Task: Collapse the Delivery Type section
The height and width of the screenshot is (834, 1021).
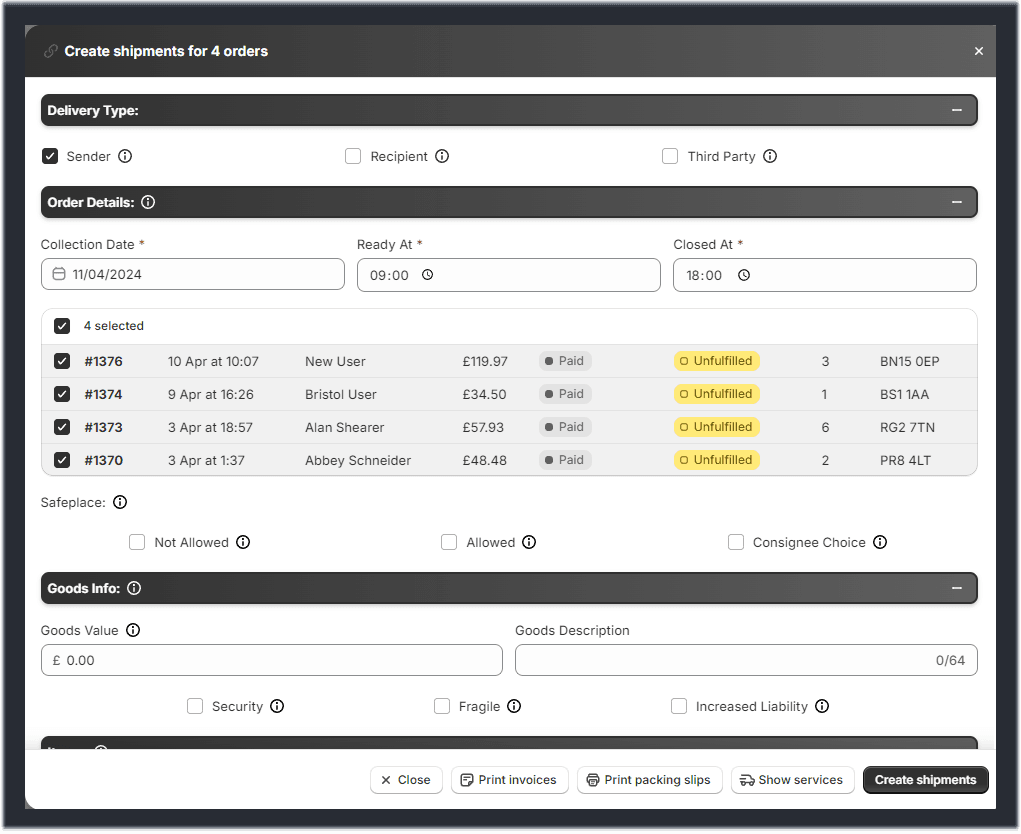Action: pos(957,110)
